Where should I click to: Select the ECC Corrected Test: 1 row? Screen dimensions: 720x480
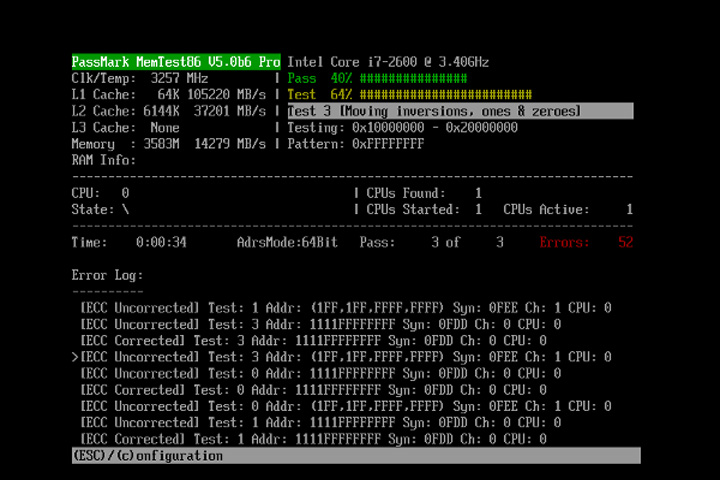point(313,439)
